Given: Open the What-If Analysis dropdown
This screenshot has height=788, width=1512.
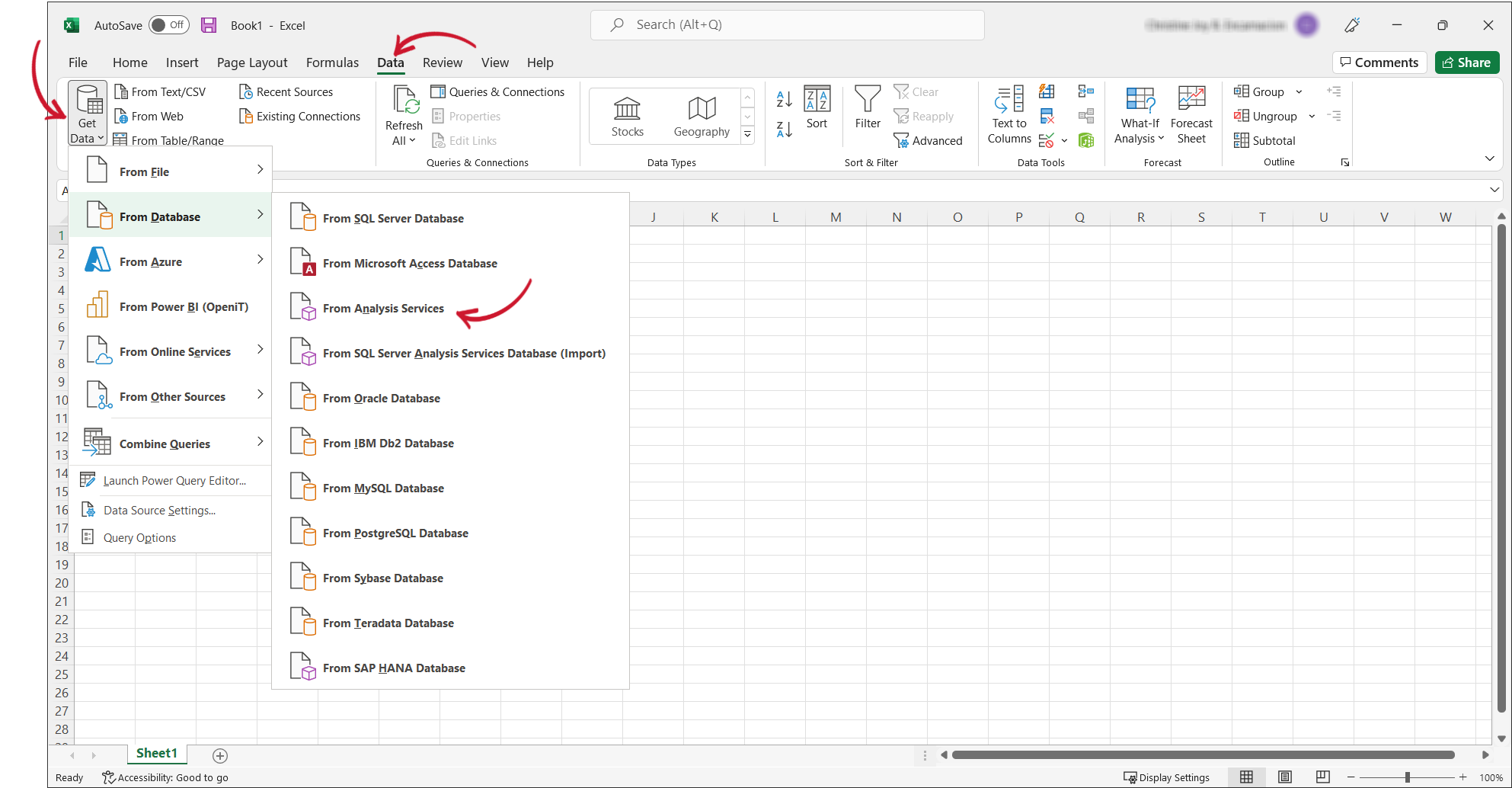Looking at the screenshot, I should pos(1139,114).
